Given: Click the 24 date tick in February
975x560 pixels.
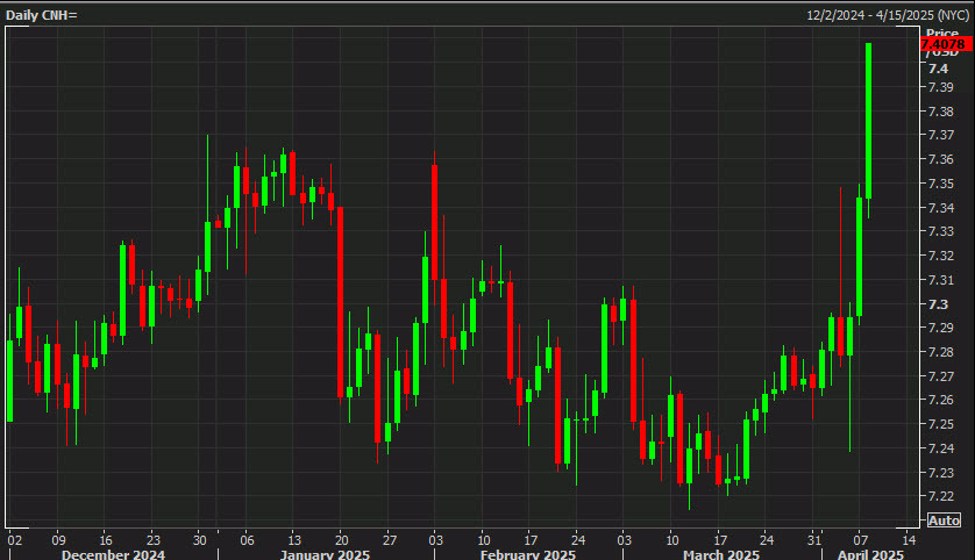Looking at the screenshot, I should click(x=578, y=540).
